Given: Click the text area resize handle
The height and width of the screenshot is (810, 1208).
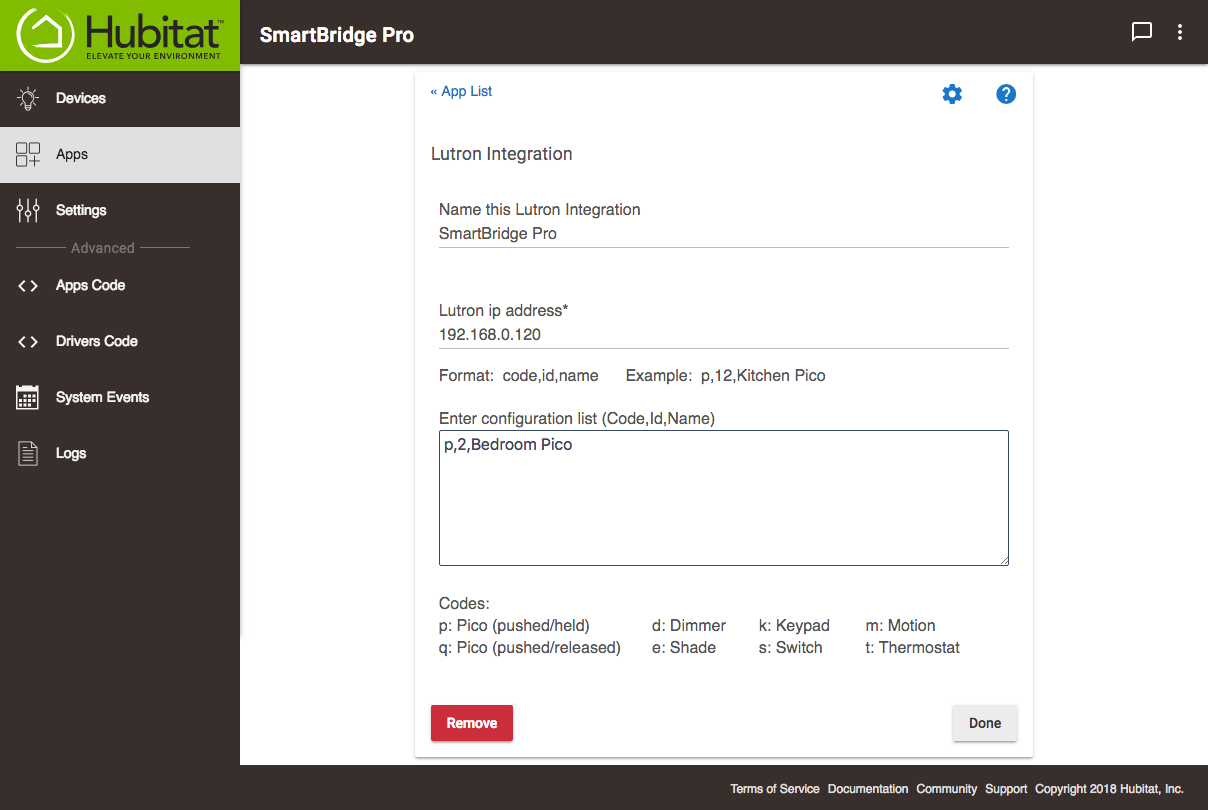Looking at the screenshot, I should pyautogui.click(x=1002, y=559).
